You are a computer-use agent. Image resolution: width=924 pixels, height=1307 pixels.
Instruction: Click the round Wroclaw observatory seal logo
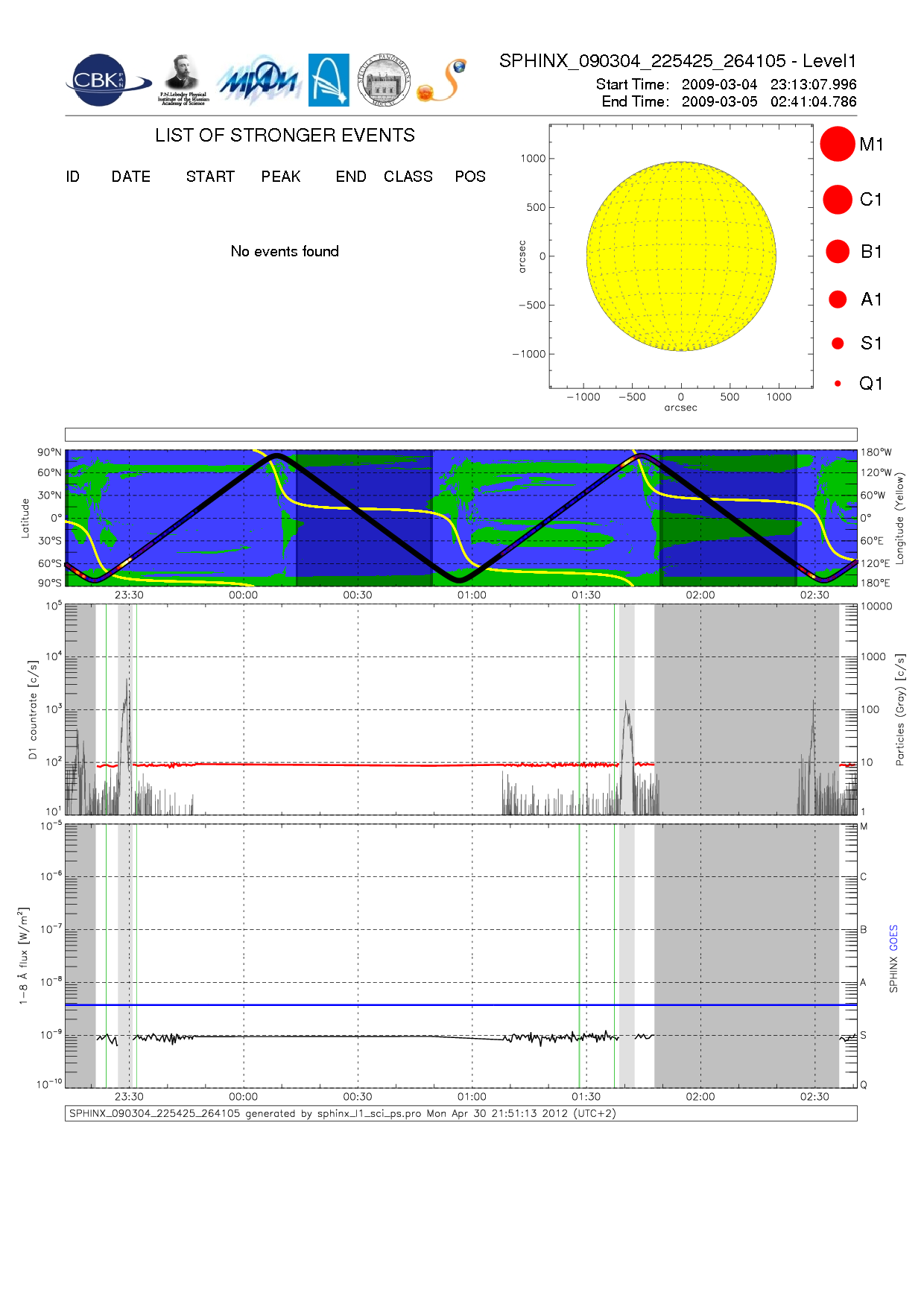(384, 80)
